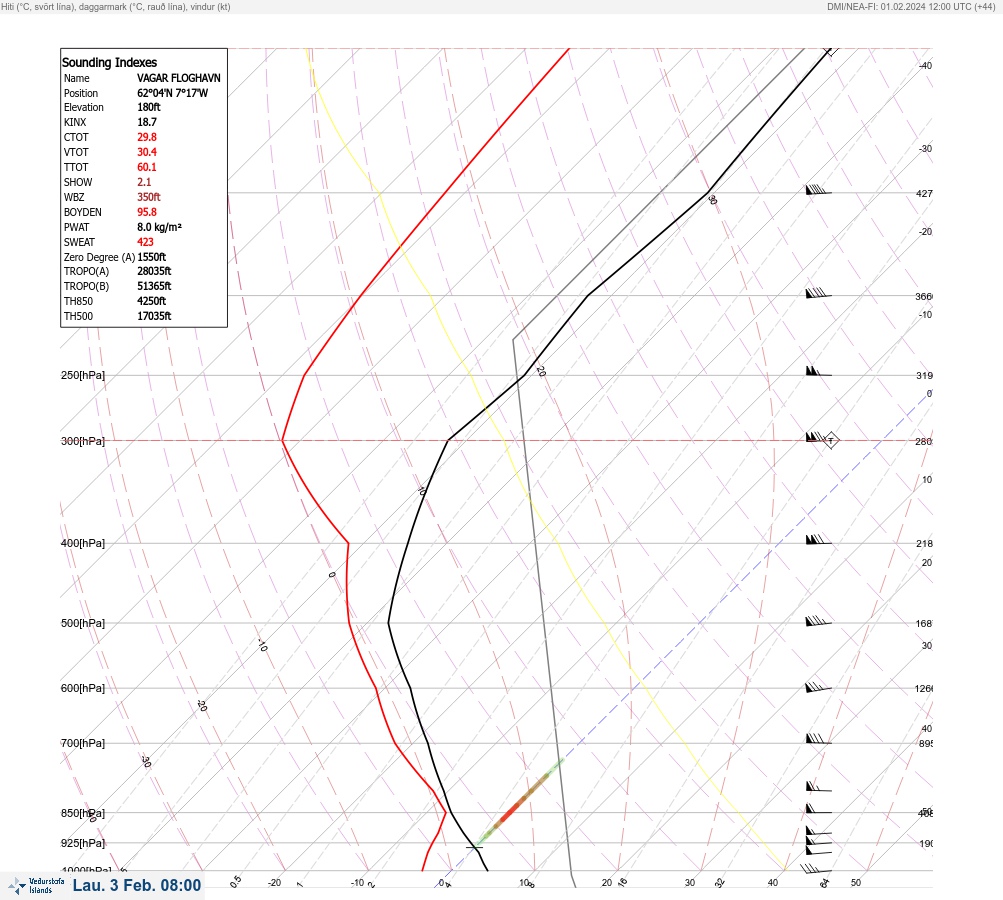Click the VTOT value 30.4
1003x900 pixels.
click(x=146, y=152)
